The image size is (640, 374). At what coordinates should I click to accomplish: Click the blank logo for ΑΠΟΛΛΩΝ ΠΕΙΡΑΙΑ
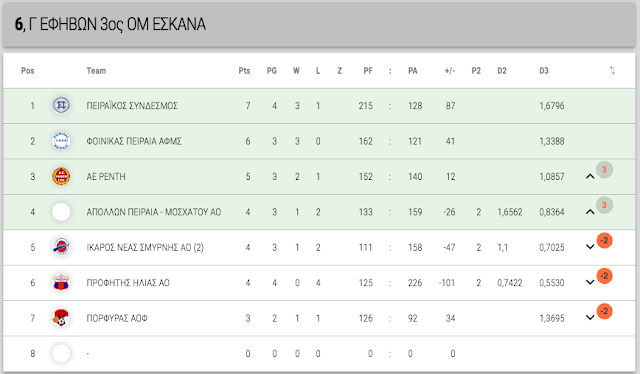click(x=61, y=212)
